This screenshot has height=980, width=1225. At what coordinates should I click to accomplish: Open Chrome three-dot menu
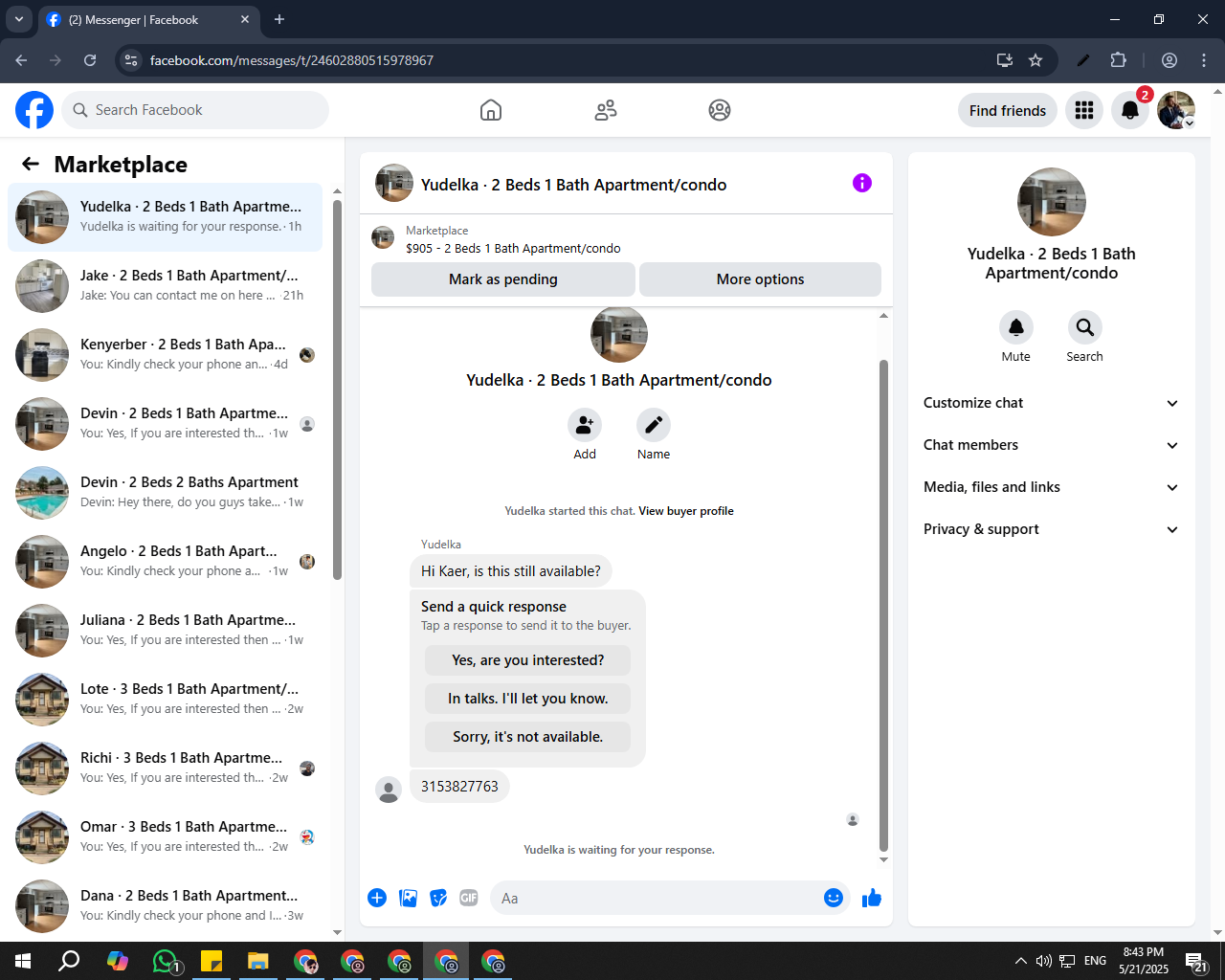coord(1204,60)
